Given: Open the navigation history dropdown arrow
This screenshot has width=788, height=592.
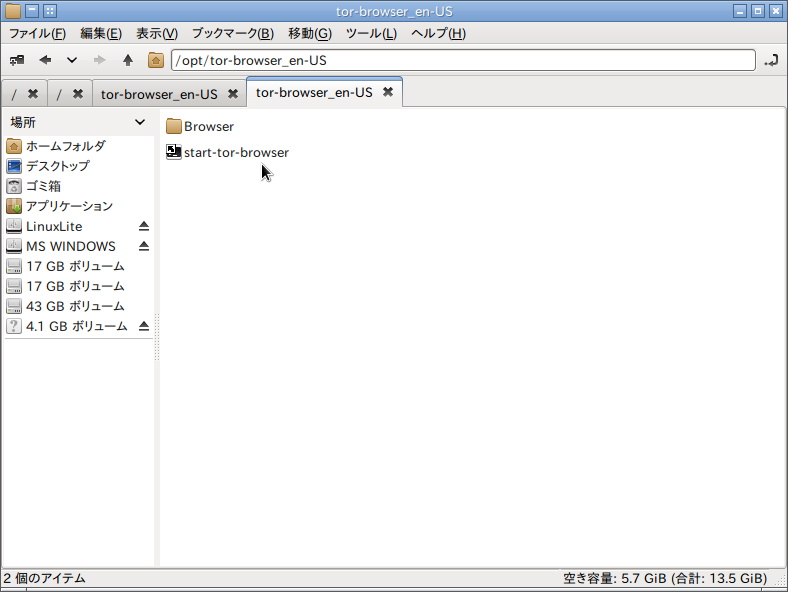Looking at the screenshot, I should coord(72,60).
